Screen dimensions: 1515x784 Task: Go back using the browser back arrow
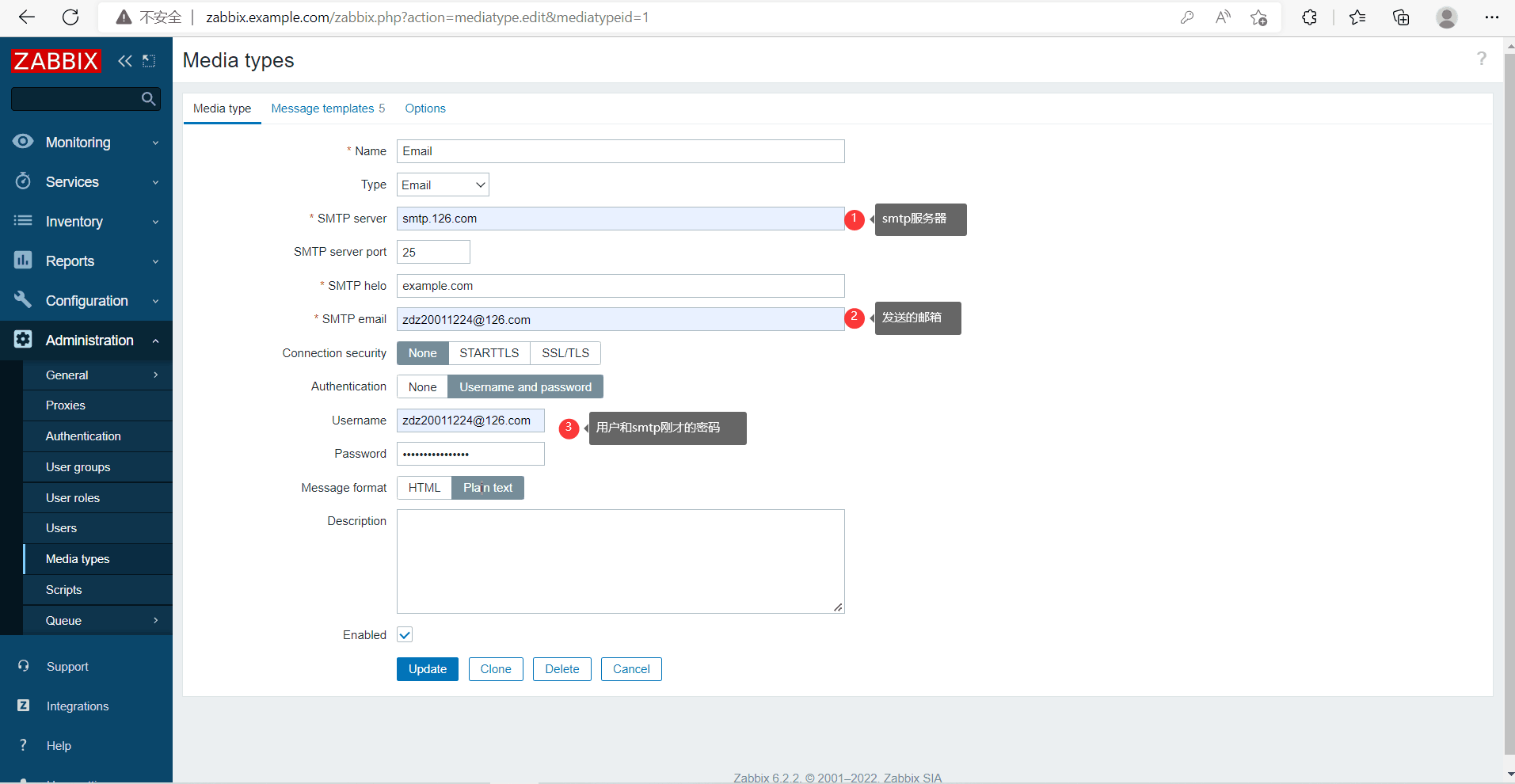click(27, 17)
